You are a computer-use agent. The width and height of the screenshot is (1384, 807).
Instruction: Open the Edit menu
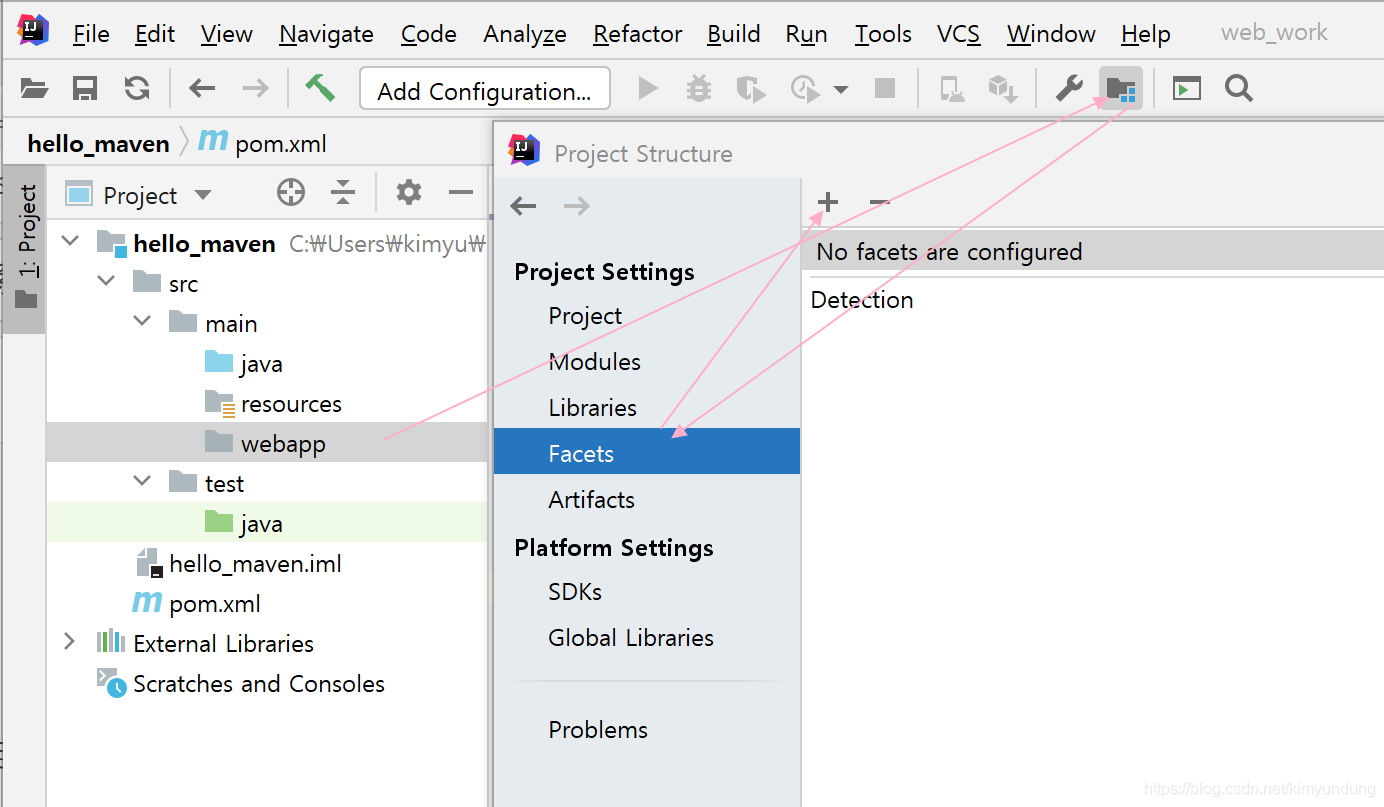pyautogui.click(x=155, y=34)
